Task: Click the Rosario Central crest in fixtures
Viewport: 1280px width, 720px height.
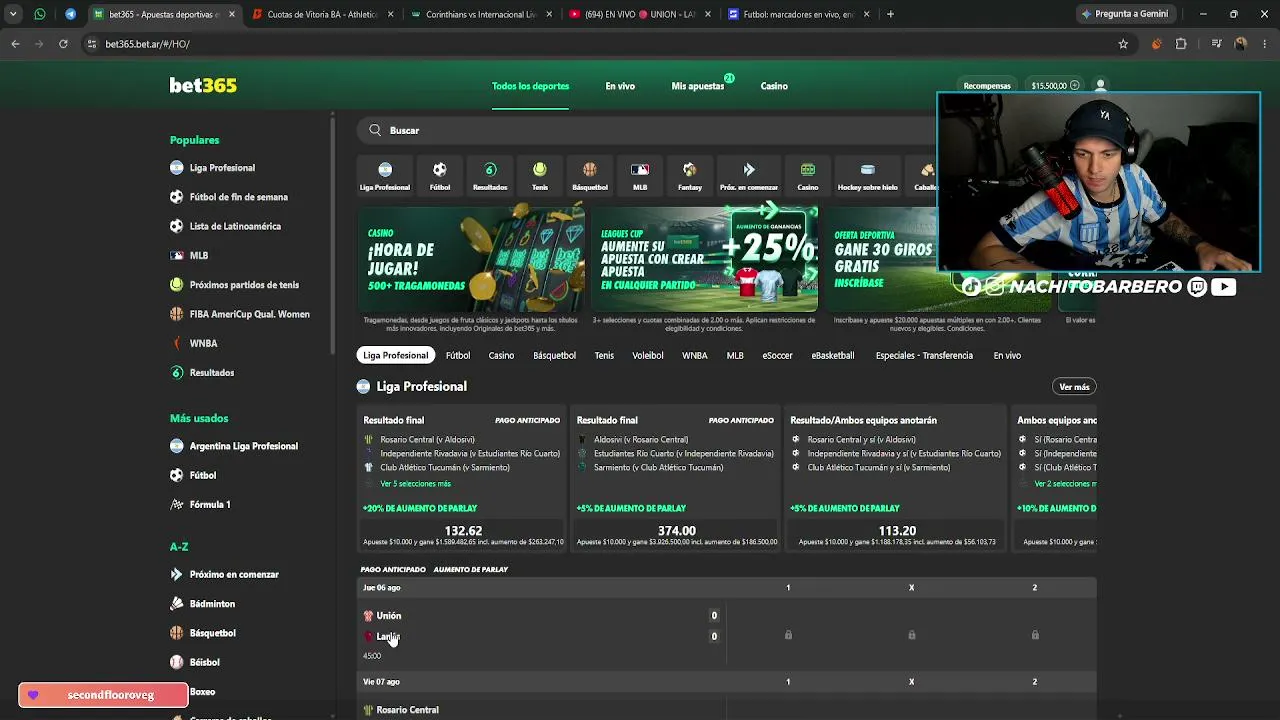Action: pyautogui.click(x=368, y=710)
